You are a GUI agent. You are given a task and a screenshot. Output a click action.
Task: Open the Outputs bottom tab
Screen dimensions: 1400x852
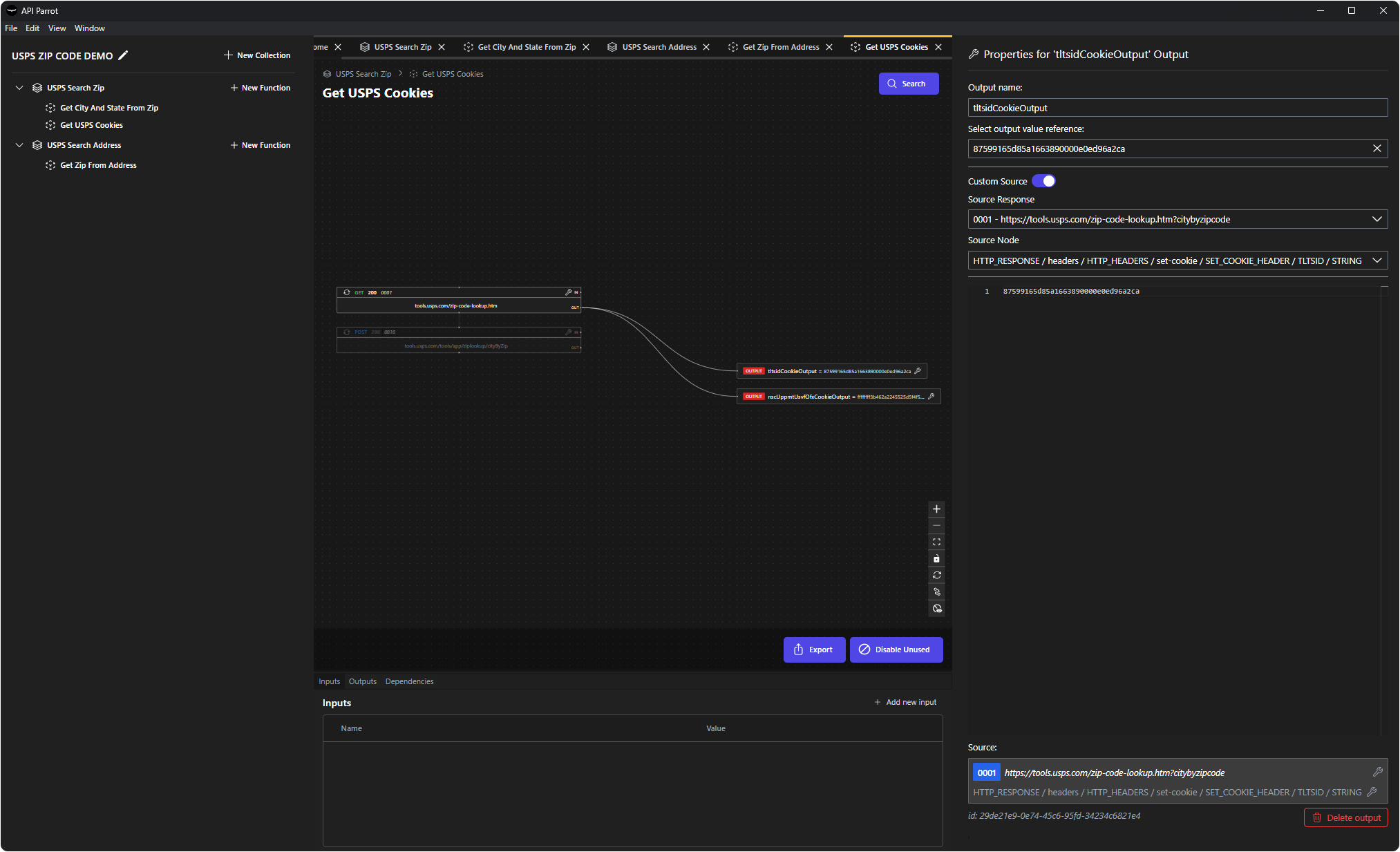pyautogui.click(x=362, y=681)
